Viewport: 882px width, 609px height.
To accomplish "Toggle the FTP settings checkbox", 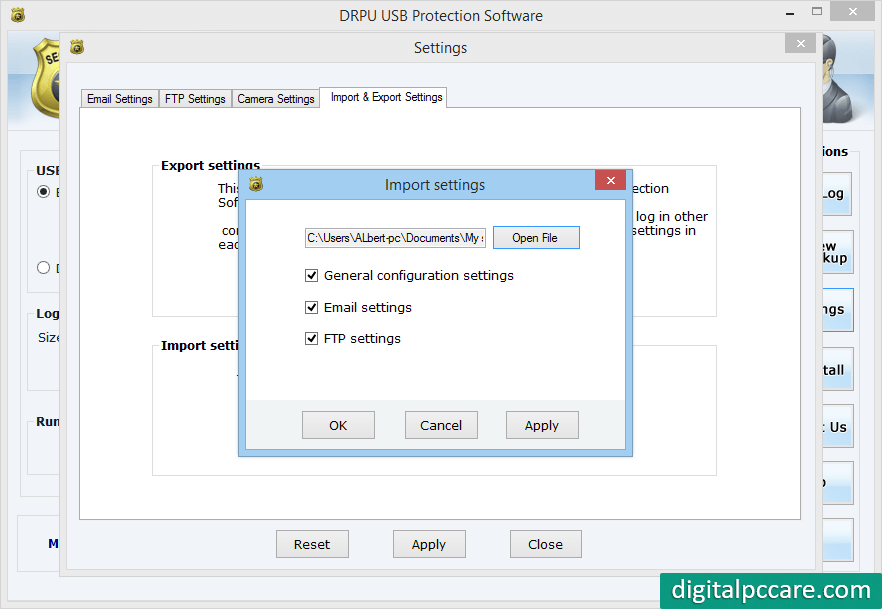I will pyautogui.click(x=311, y=339).
